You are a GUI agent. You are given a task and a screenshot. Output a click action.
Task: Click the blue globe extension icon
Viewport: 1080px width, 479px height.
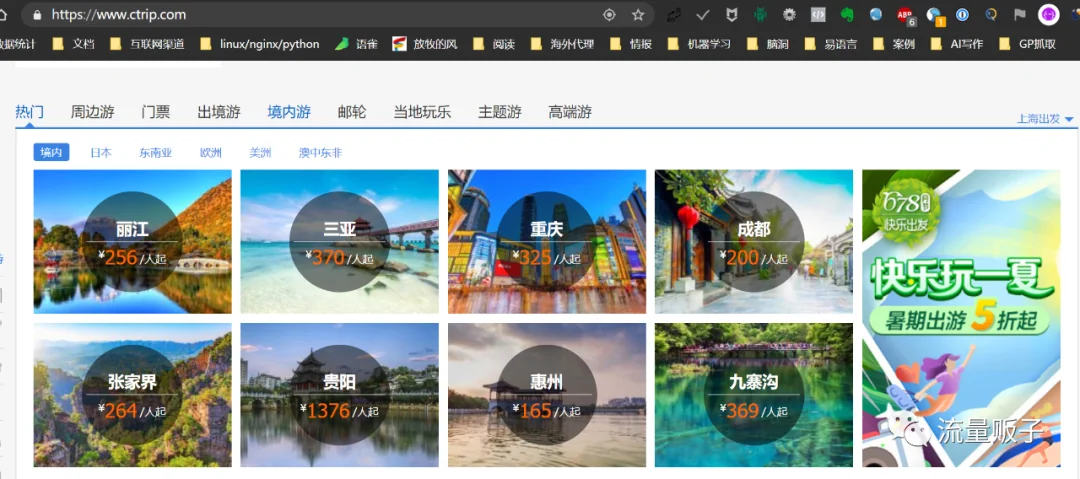875,14
